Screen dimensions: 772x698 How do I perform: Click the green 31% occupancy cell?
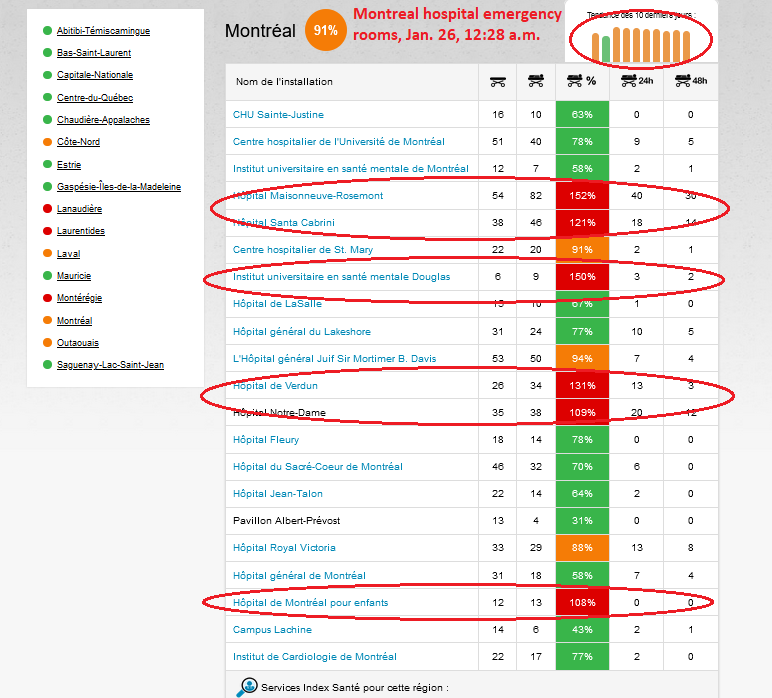coord(582,521)
